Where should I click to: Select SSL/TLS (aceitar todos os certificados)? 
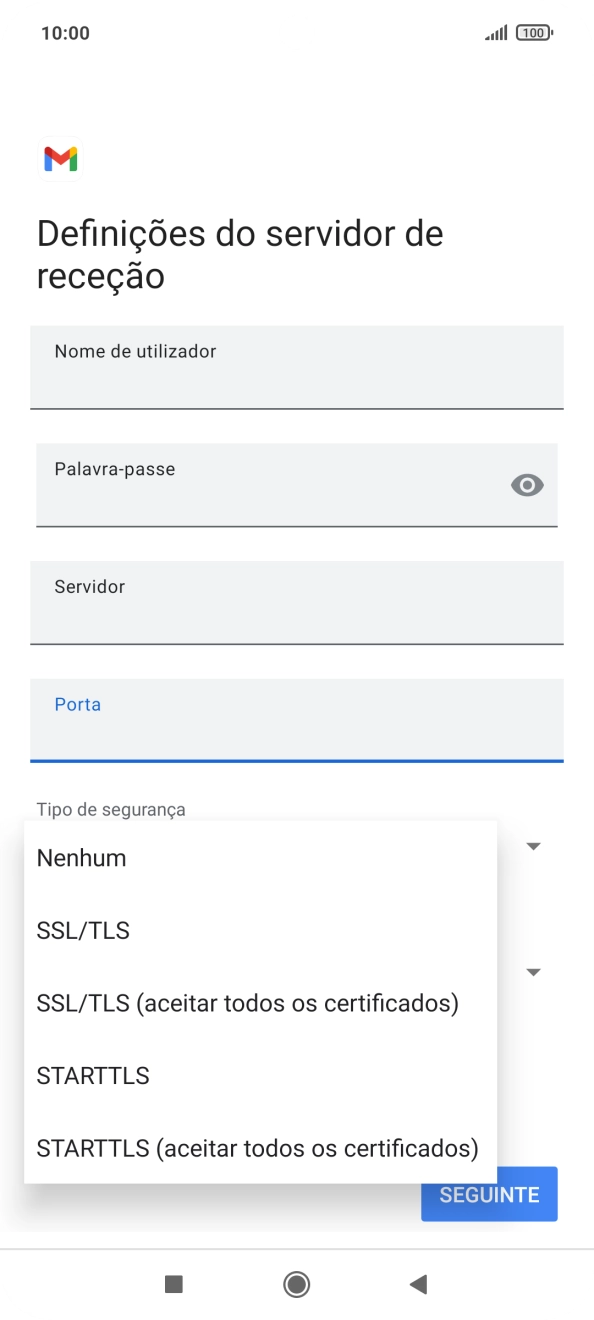[247, 1002]
